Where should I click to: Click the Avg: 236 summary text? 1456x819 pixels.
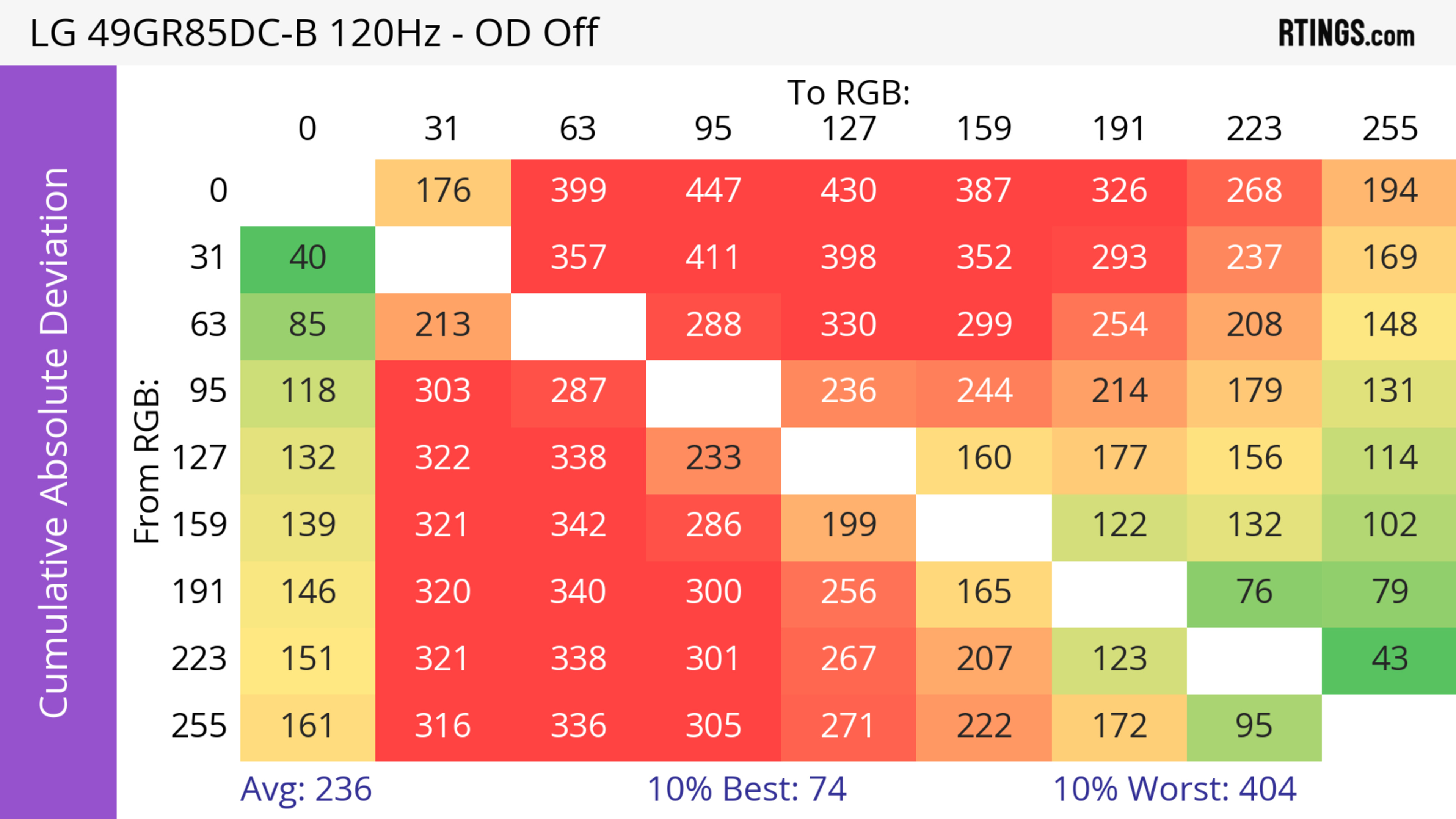pyautogui.click(x=306, y=789)
